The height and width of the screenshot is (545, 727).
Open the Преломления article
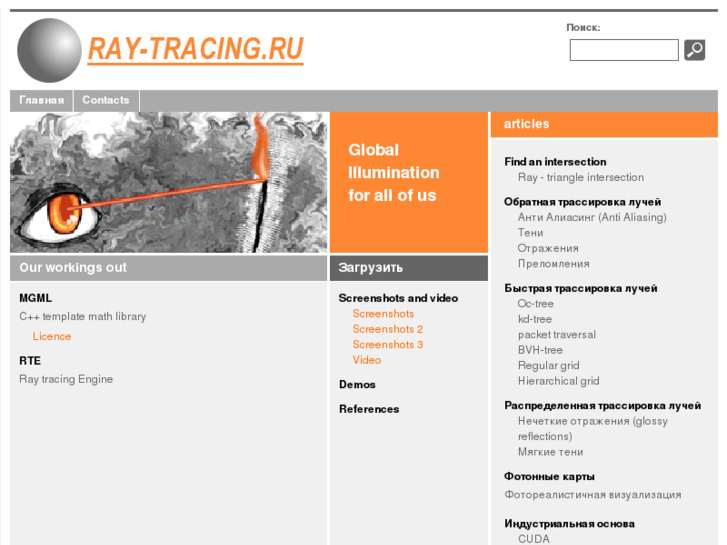point(554,263)
